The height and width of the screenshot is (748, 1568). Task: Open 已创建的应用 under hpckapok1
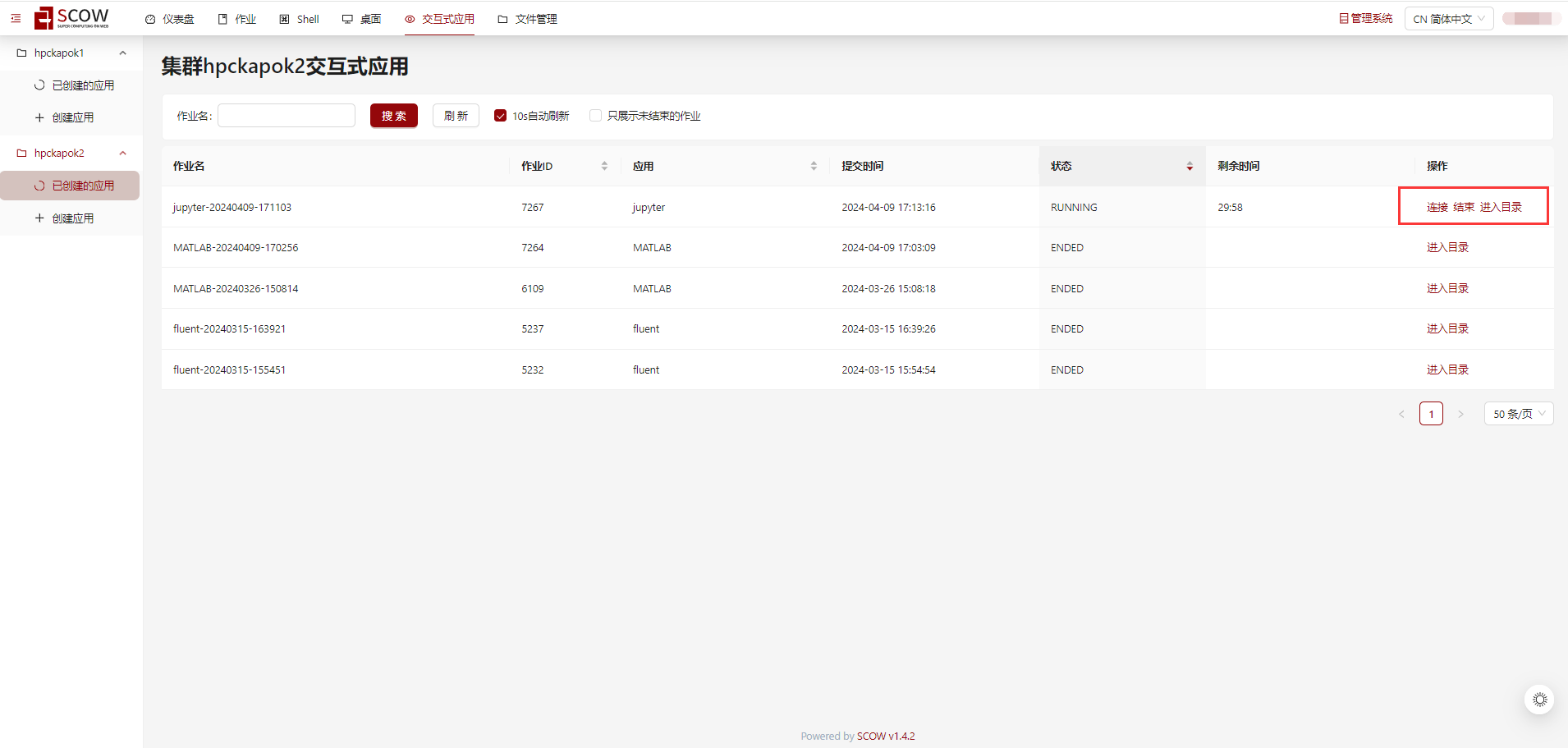pos(71,85)
